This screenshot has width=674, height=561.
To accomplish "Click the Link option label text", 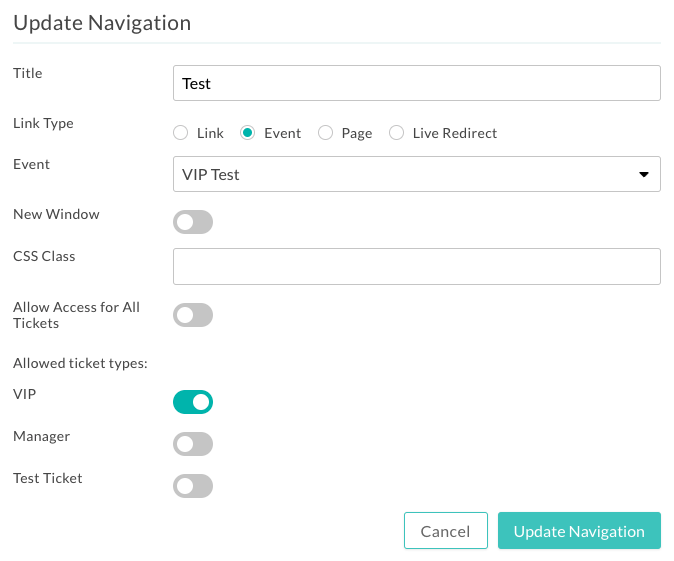I will click(210, 133).
